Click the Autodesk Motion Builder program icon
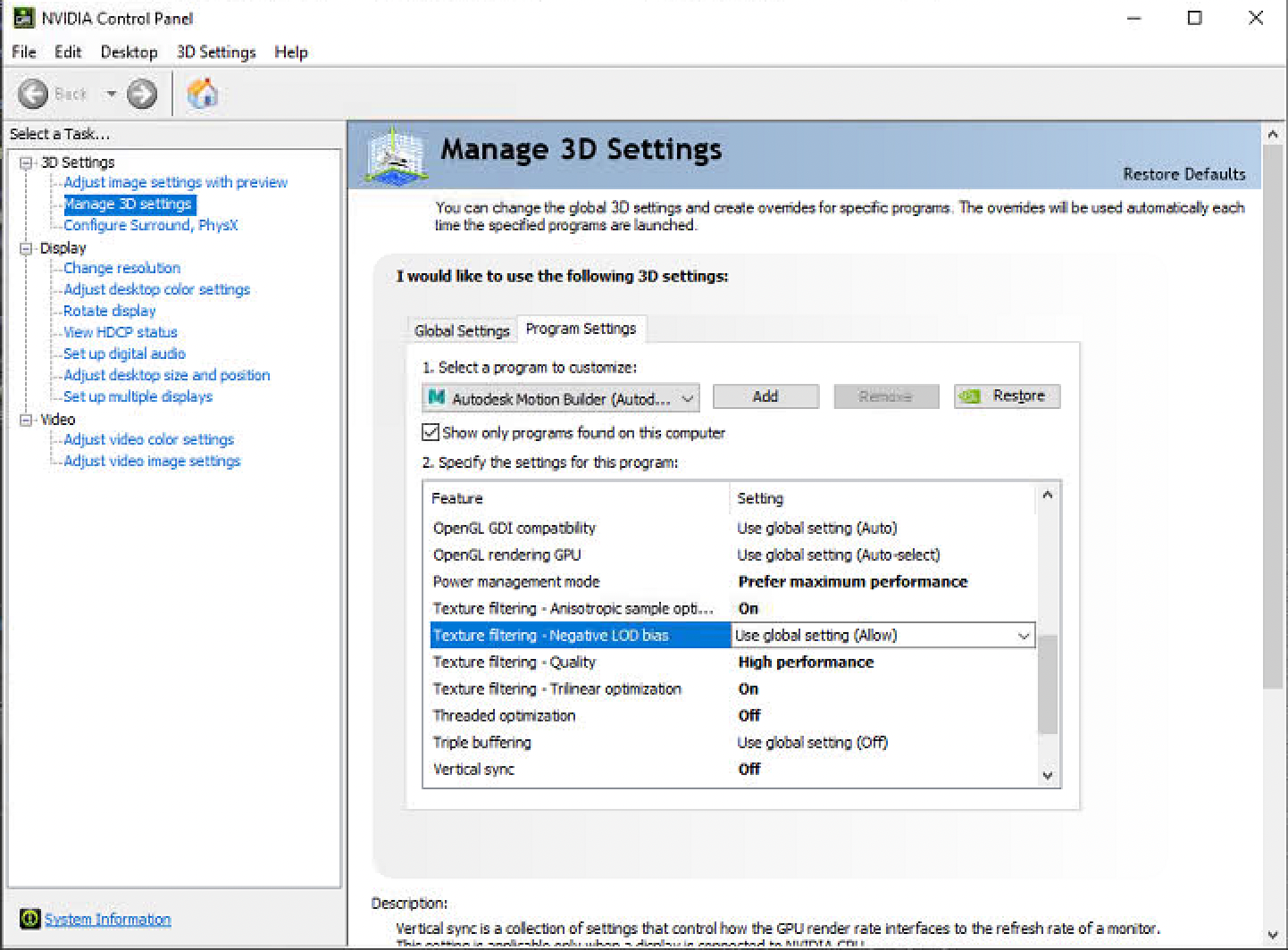Screen dimensions: 1288x950 pyautogui.click(x=439, y=398)
